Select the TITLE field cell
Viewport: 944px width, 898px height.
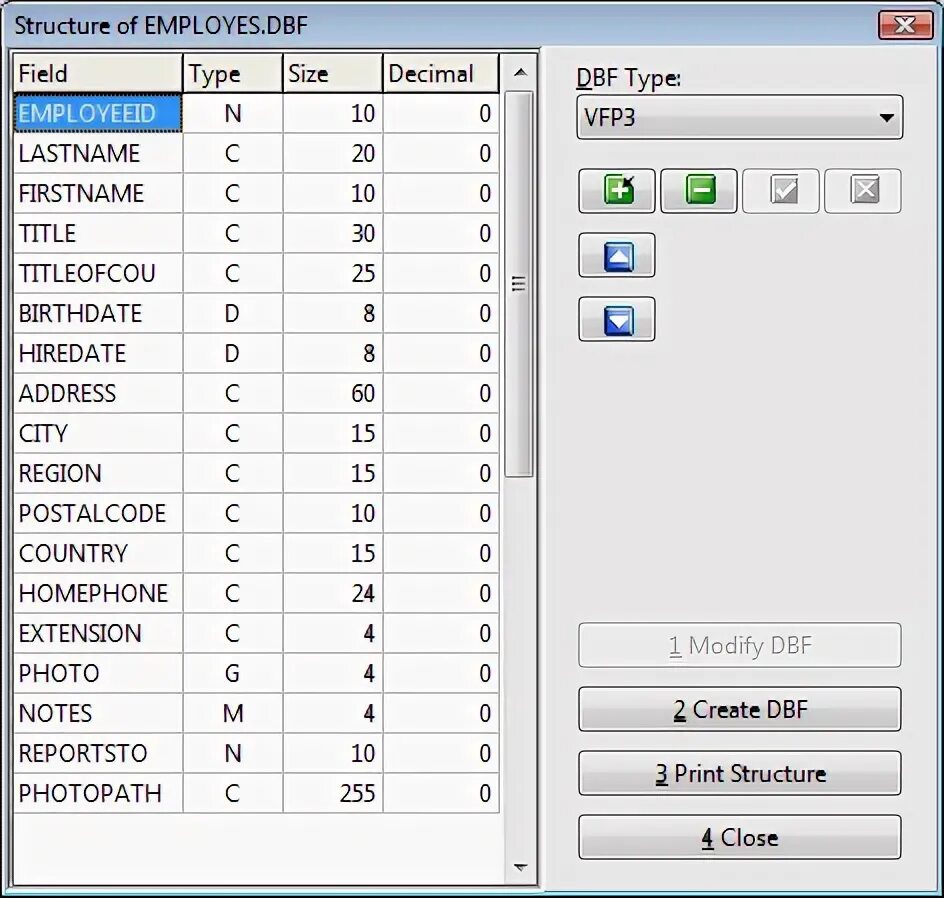pyautogui.click(x=98, y=233)
